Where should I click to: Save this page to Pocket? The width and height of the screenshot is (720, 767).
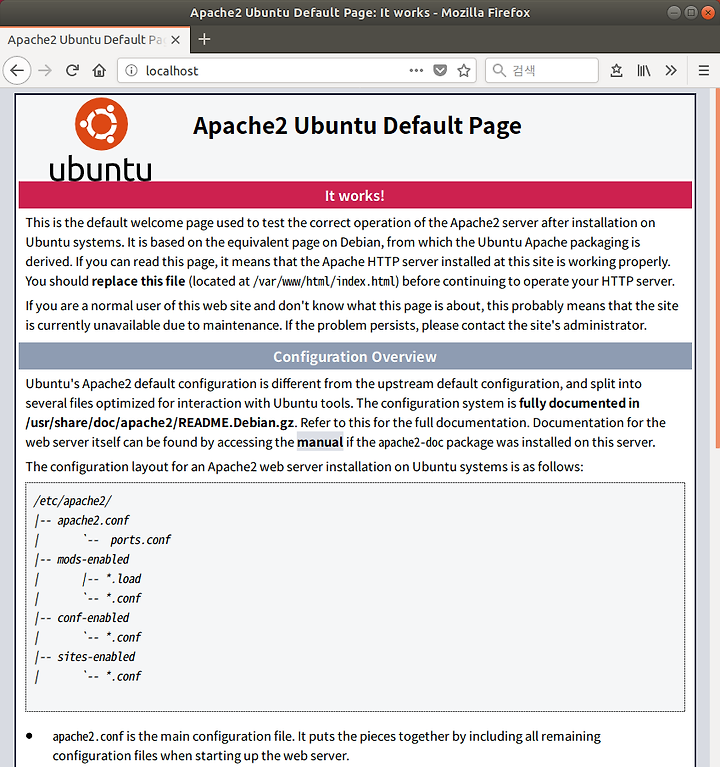[x=440, y=70]
